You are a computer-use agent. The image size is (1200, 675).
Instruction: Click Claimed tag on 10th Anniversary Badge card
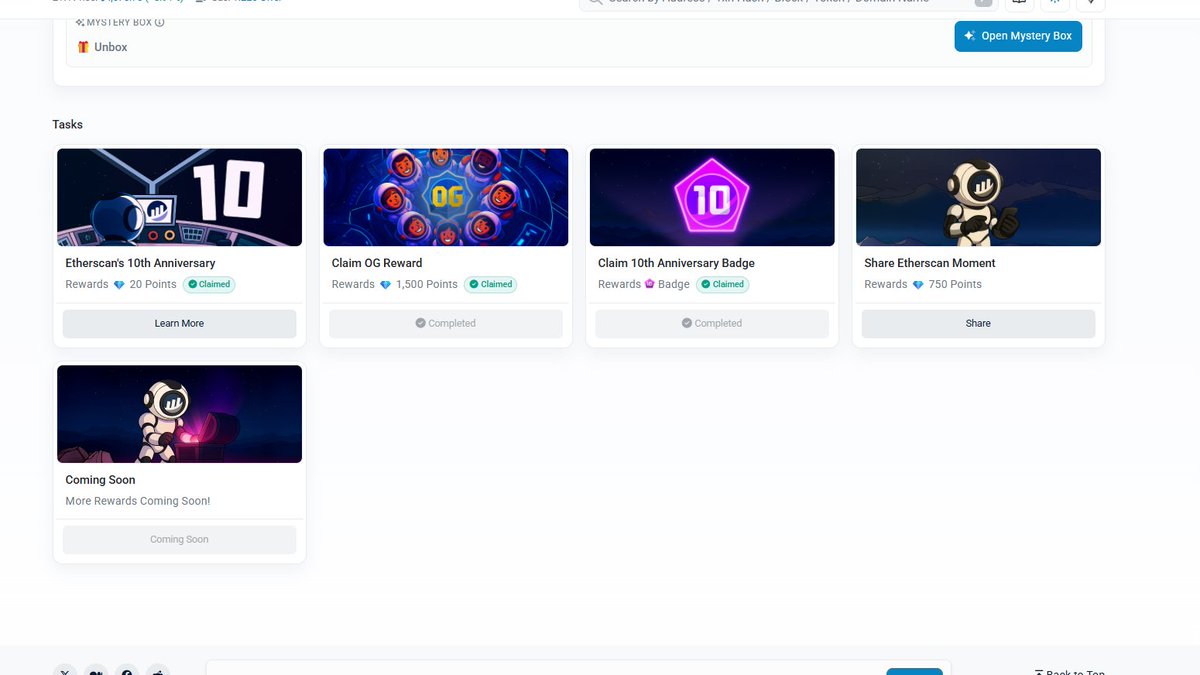pyautogui.click(x=723, y=284)
